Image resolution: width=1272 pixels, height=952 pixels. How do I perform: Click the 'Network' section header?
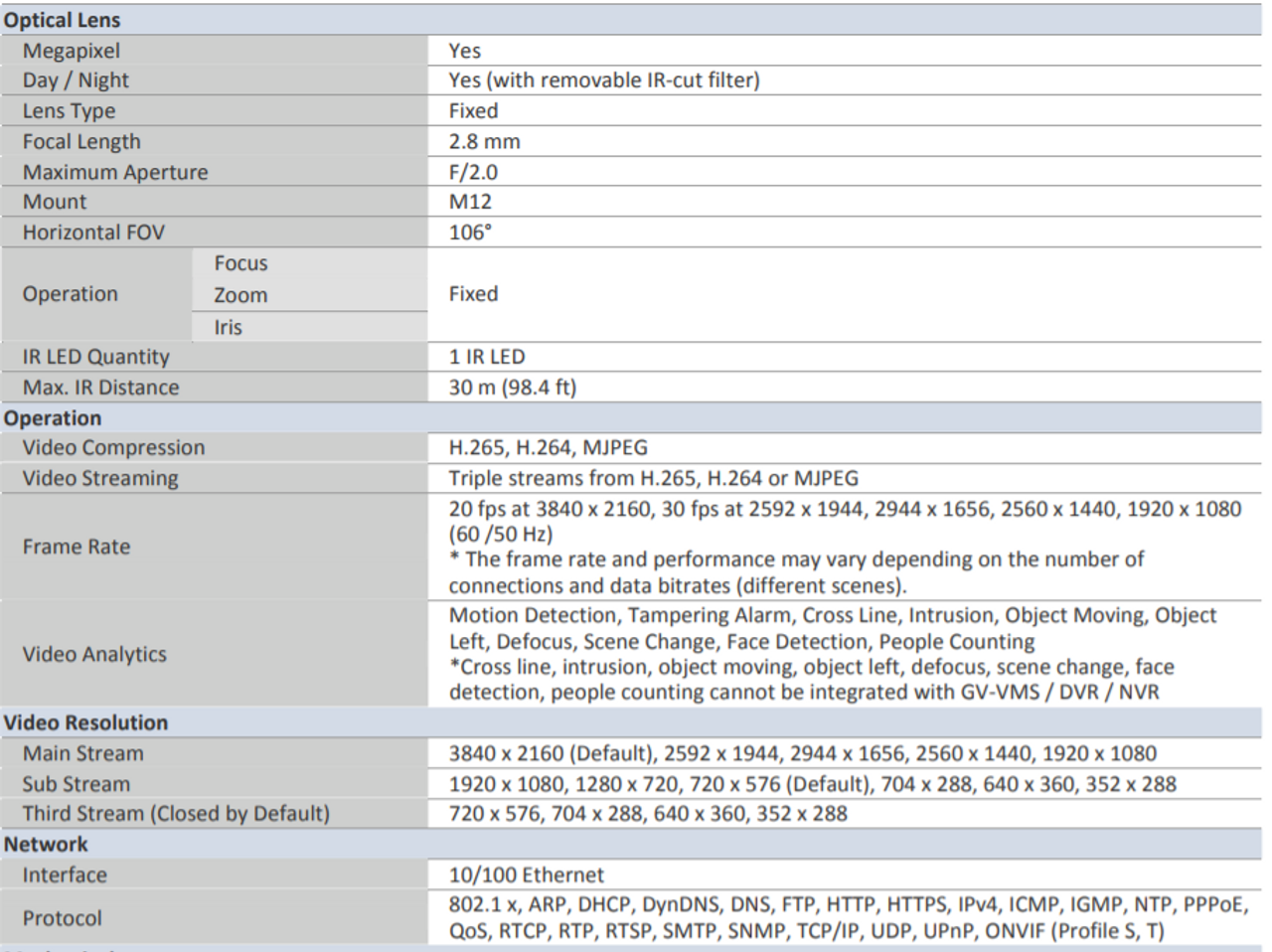[x=46, y=845]
